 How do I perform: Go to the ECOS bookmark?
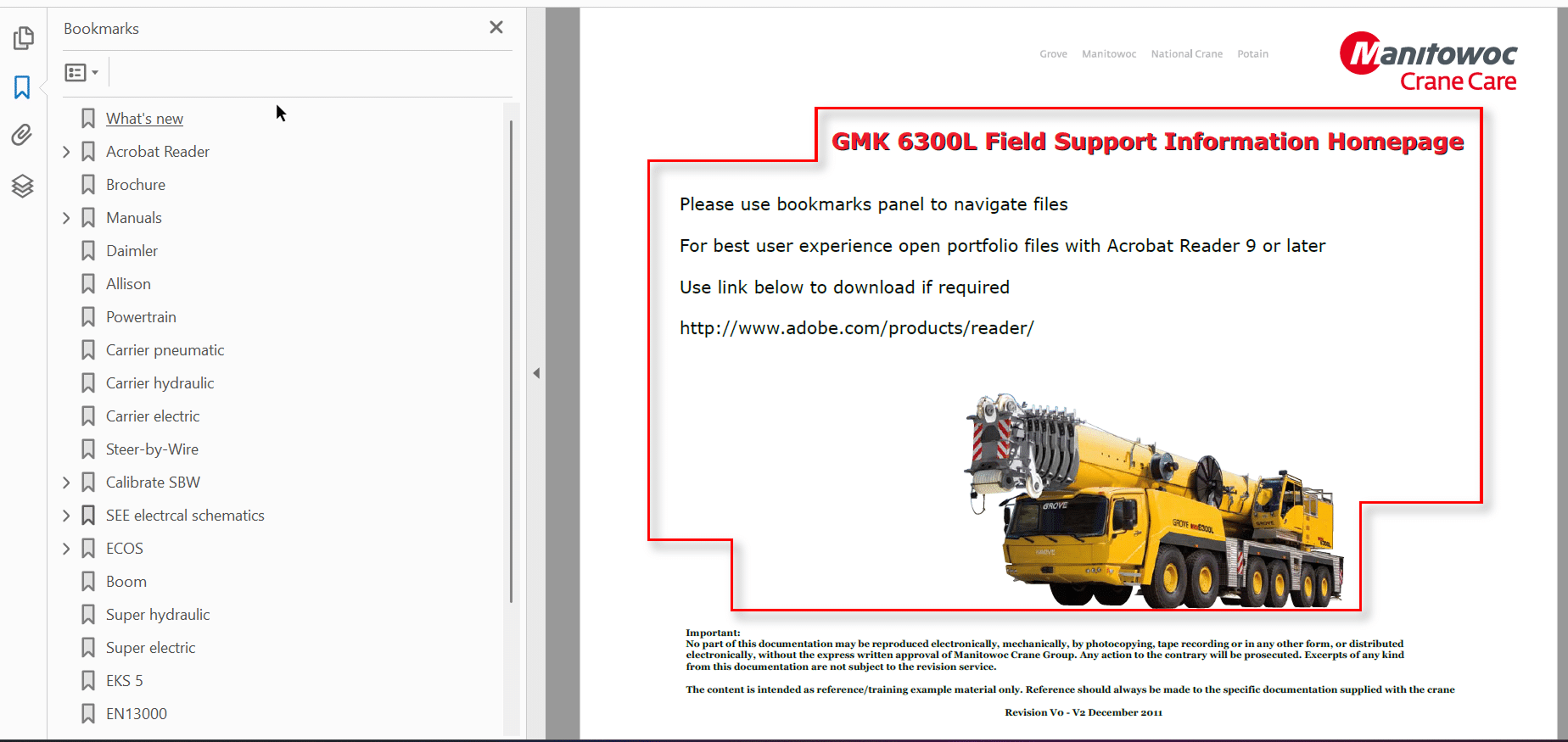[x=125, y=549]
